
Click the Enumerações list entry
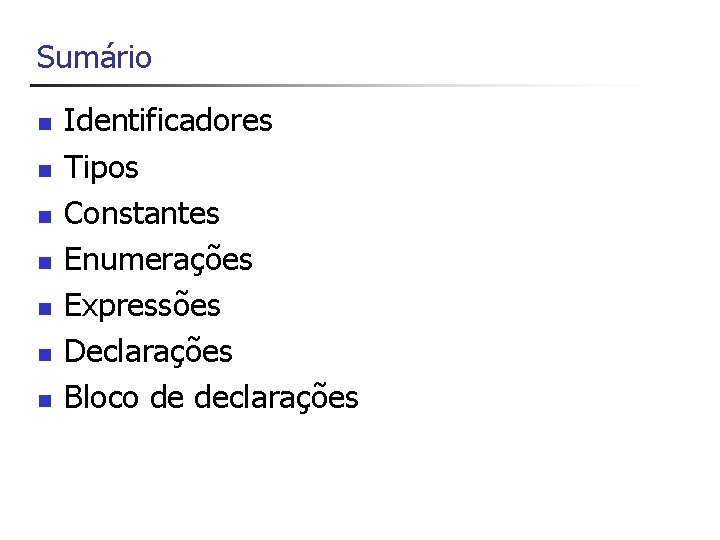158,260
